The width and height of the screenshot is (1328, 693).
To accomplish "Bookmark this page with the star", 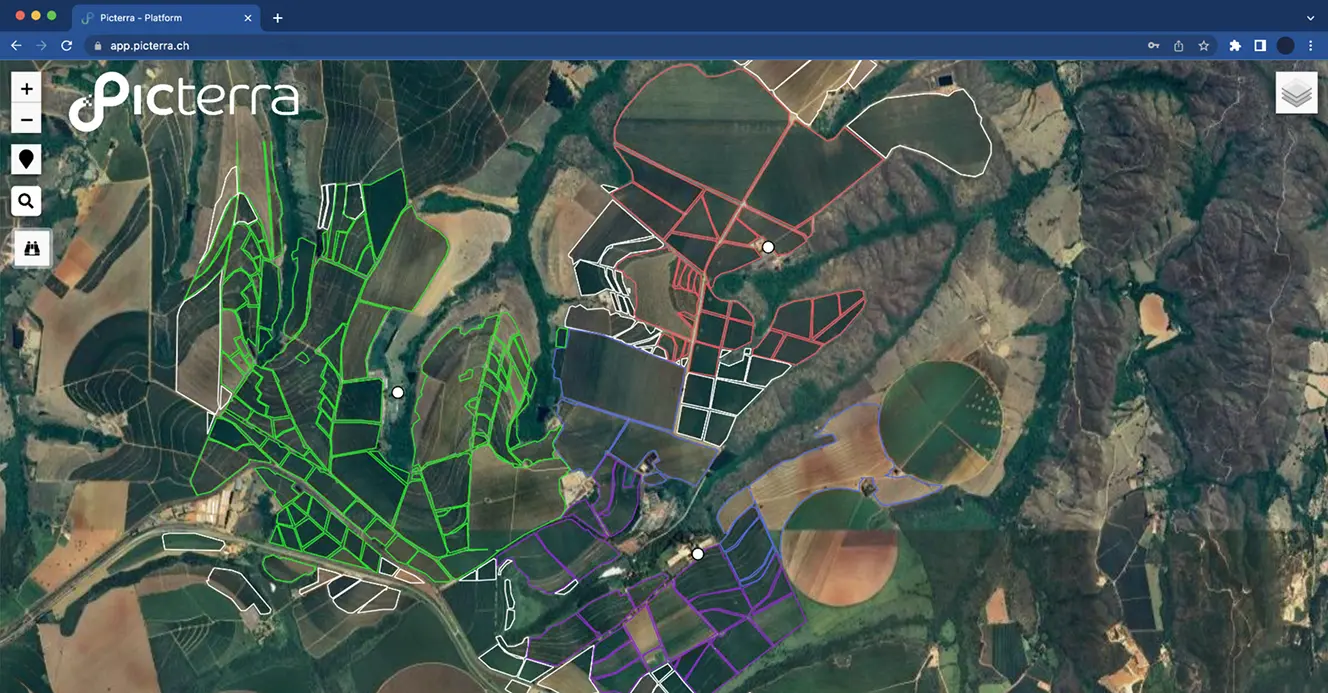I will tap(1204, 46).
